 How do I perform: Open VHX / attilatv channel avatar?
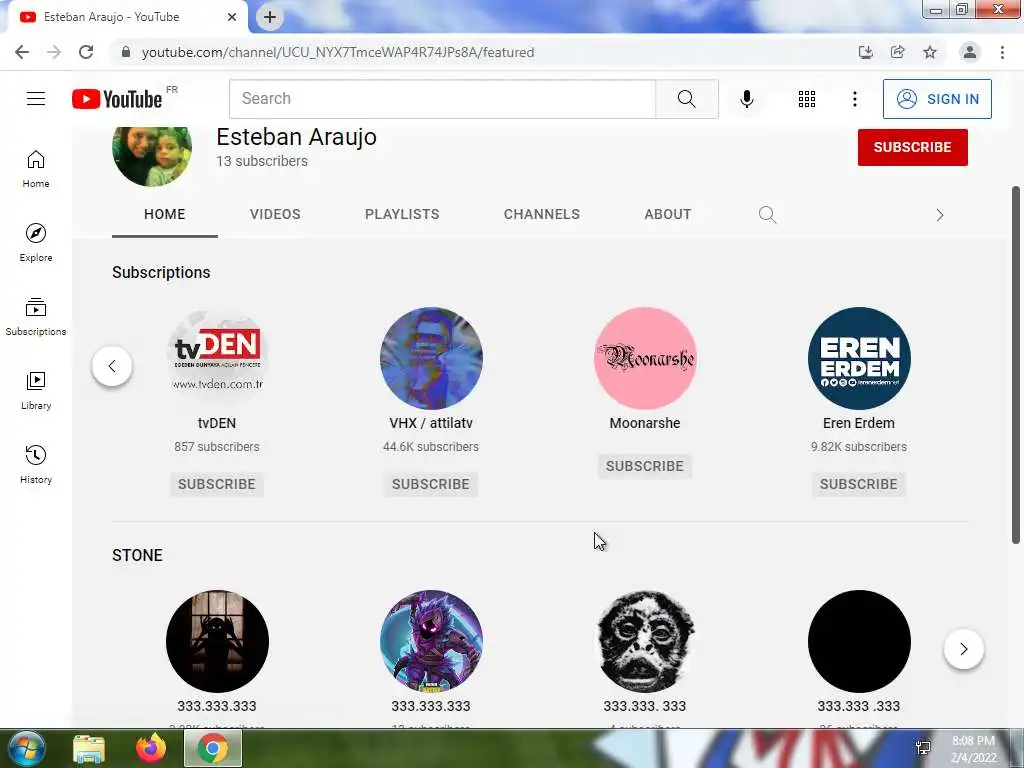(431, 359)
